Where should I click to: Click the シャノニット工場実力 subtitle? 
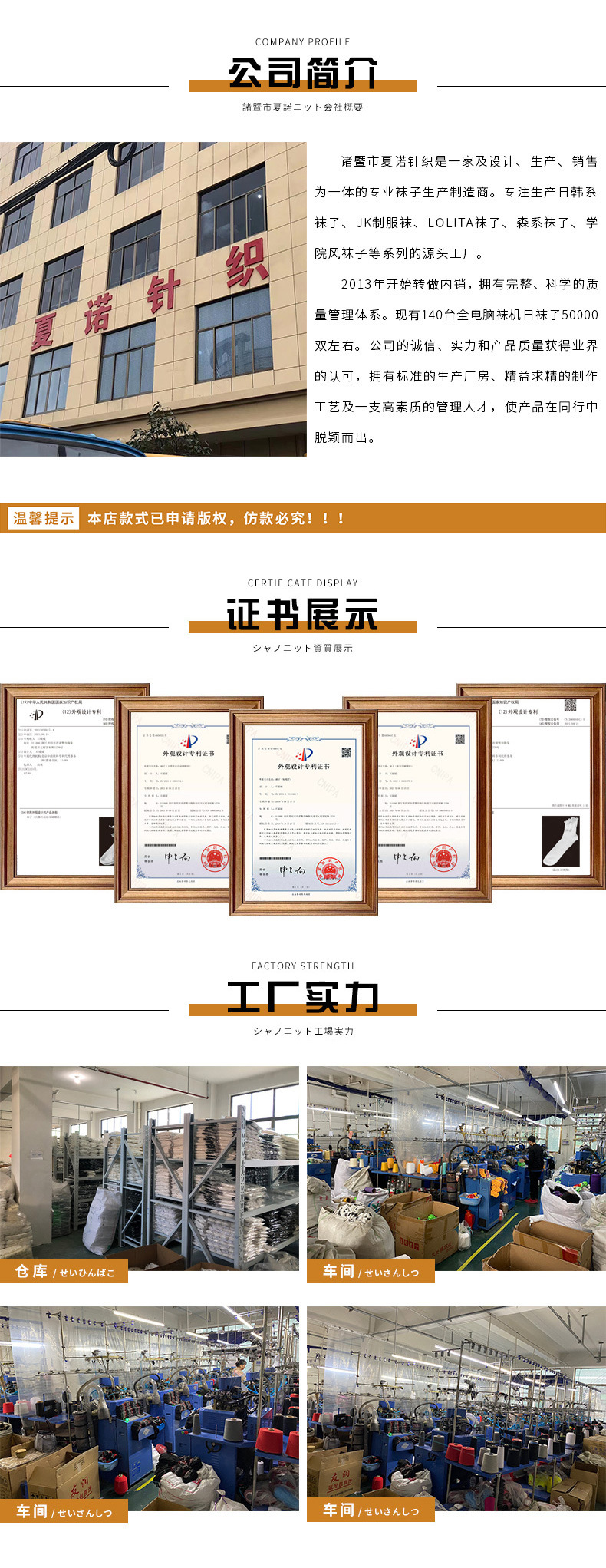click(303, 1032)
